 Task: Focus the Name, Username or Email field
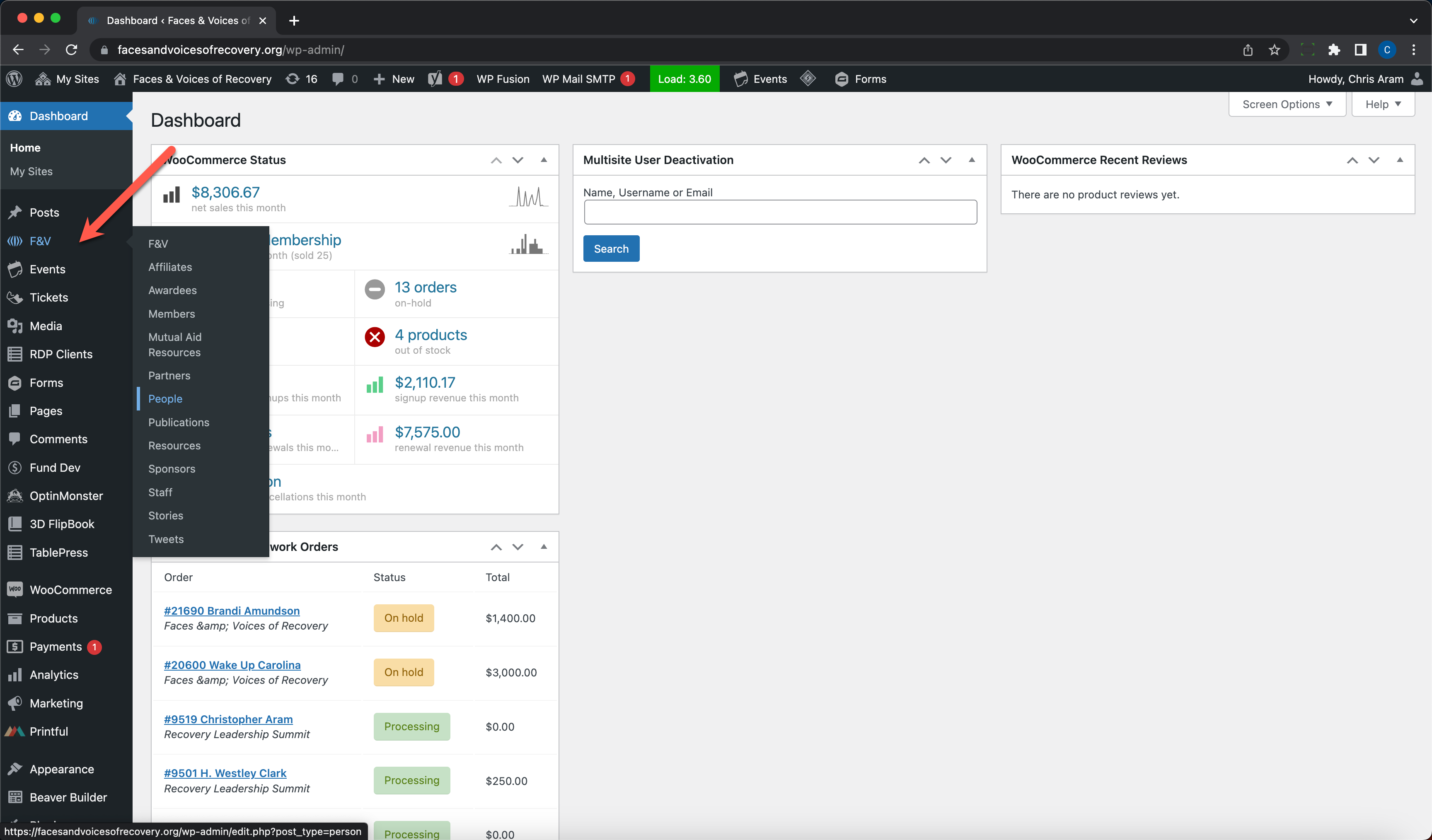click(780, 212)
